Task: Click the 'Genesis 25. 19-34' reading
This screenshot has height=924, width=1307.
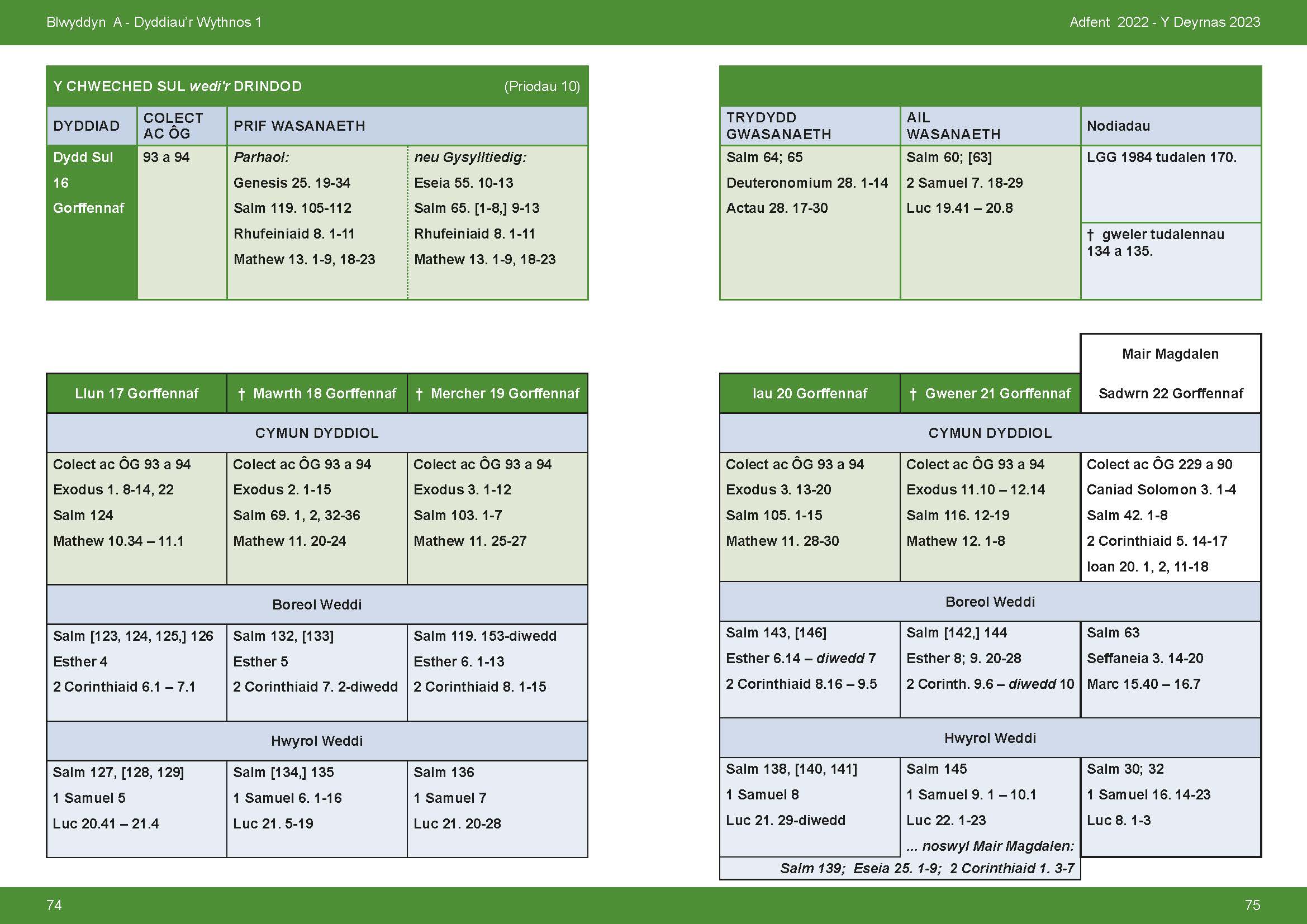Action: tap(292, 183)
